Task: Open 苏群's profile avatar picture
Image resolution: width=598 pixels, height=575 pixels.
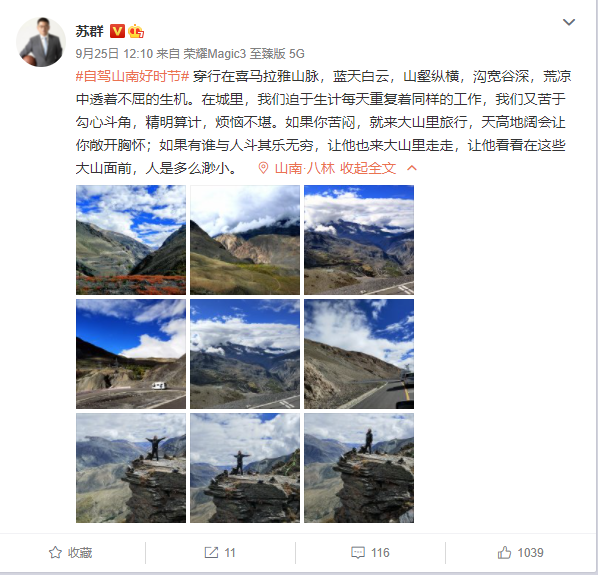Action: coord(41,42)
